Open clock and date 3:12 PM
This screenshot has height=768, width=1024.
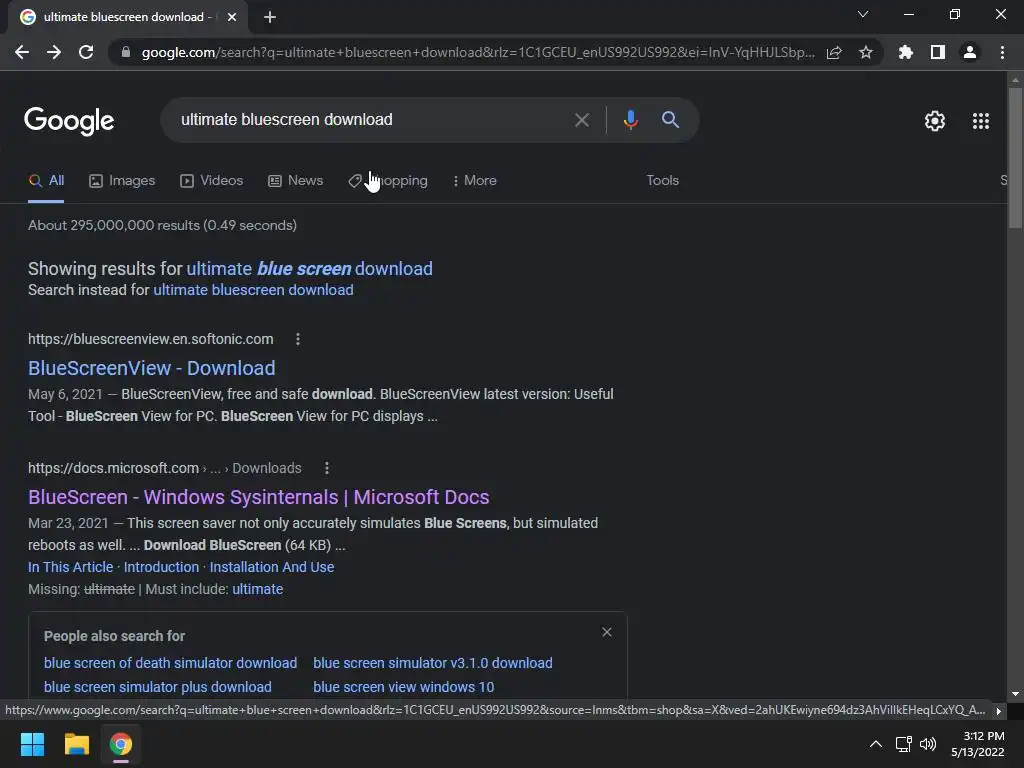[x=978, y=744]
